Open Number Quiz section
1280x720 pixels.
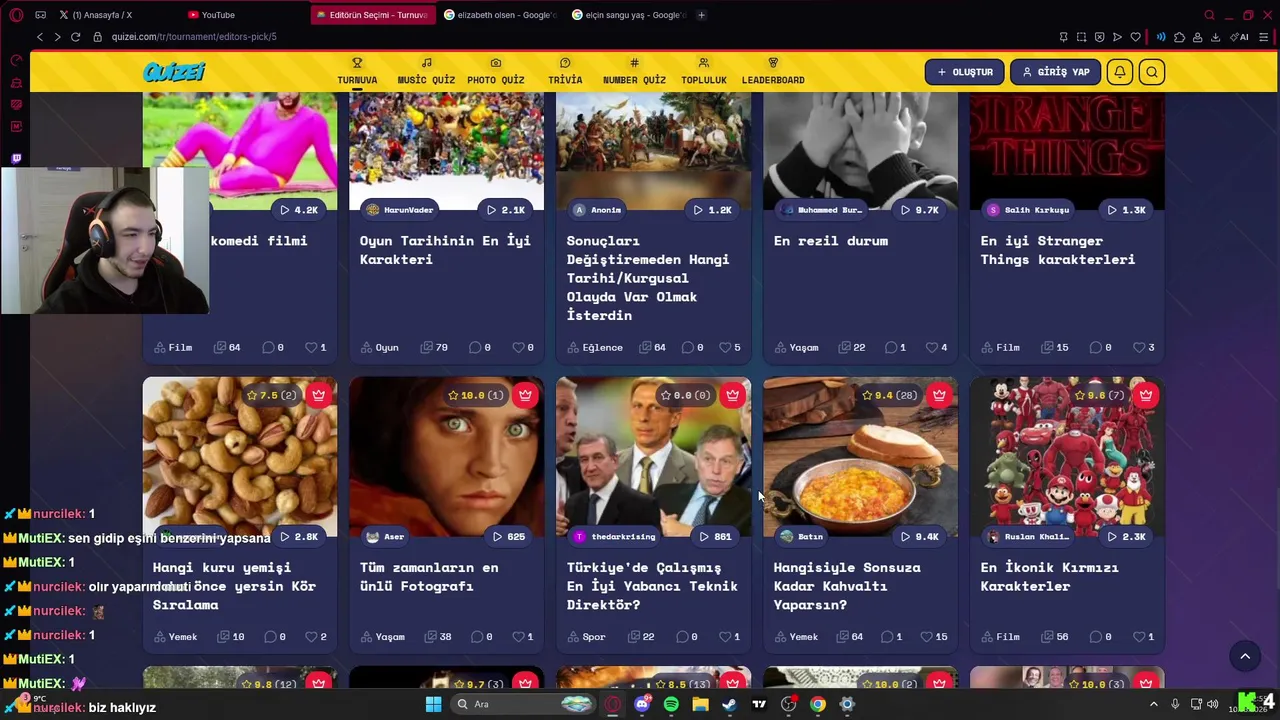[x=634, y=71]
